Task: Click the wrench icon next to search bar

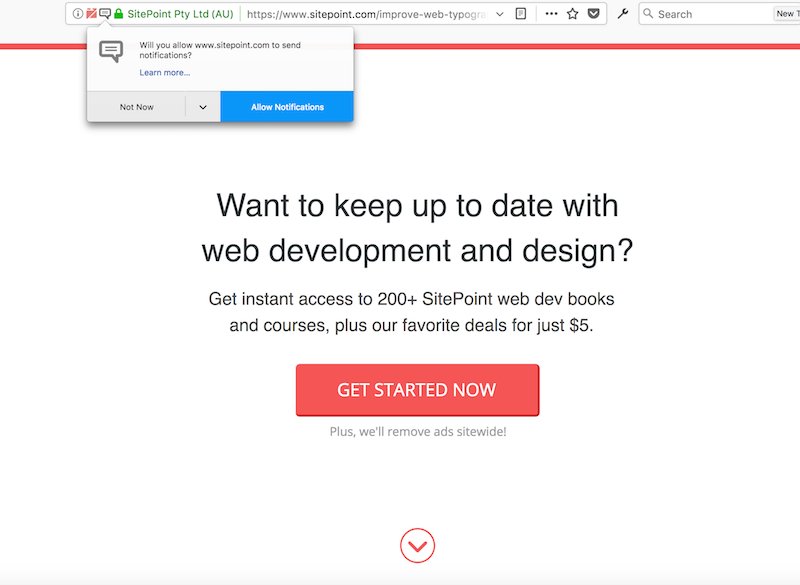Action: (624, 14)
